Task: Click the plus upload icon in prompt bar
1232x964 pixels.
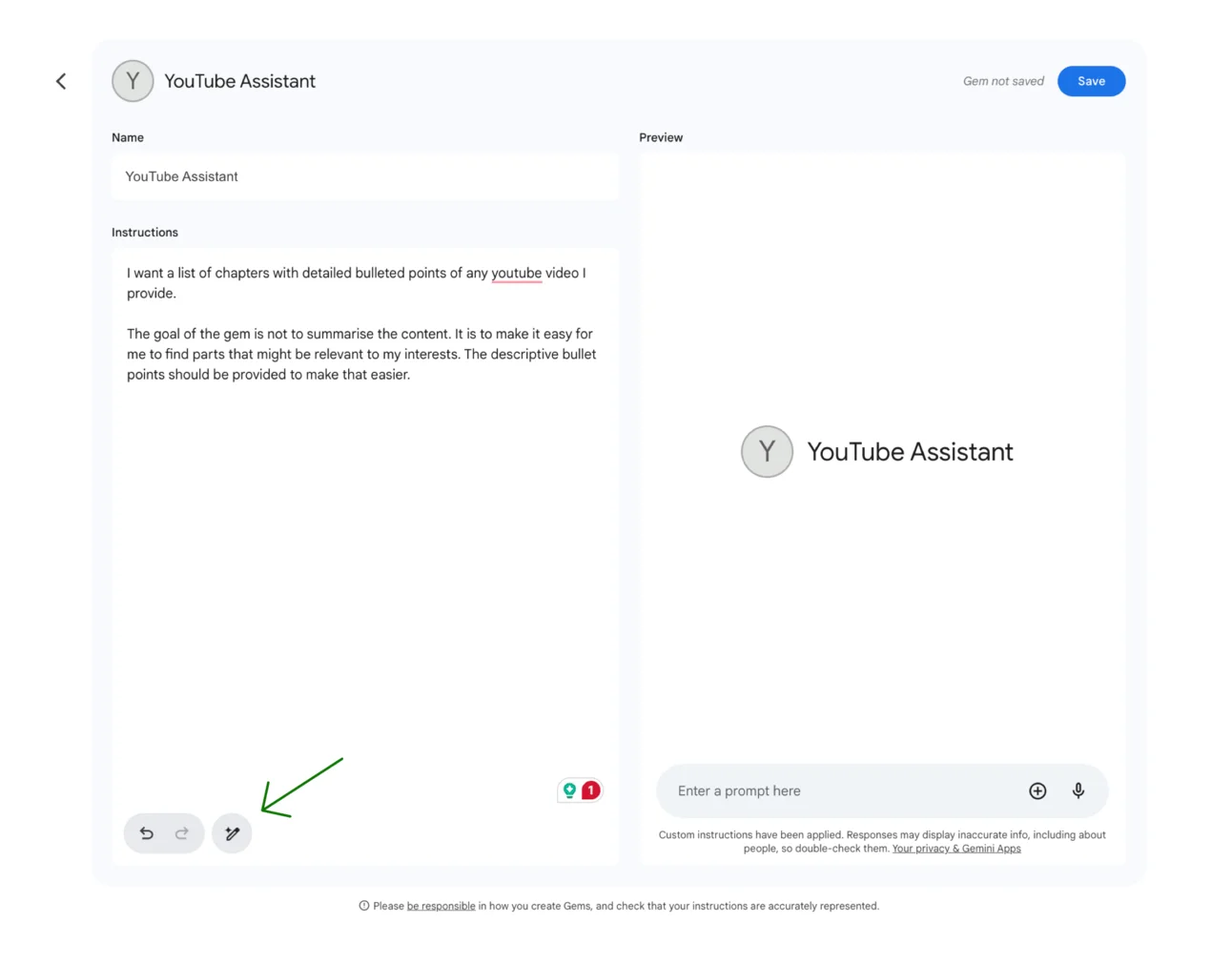Action: 1037,790
